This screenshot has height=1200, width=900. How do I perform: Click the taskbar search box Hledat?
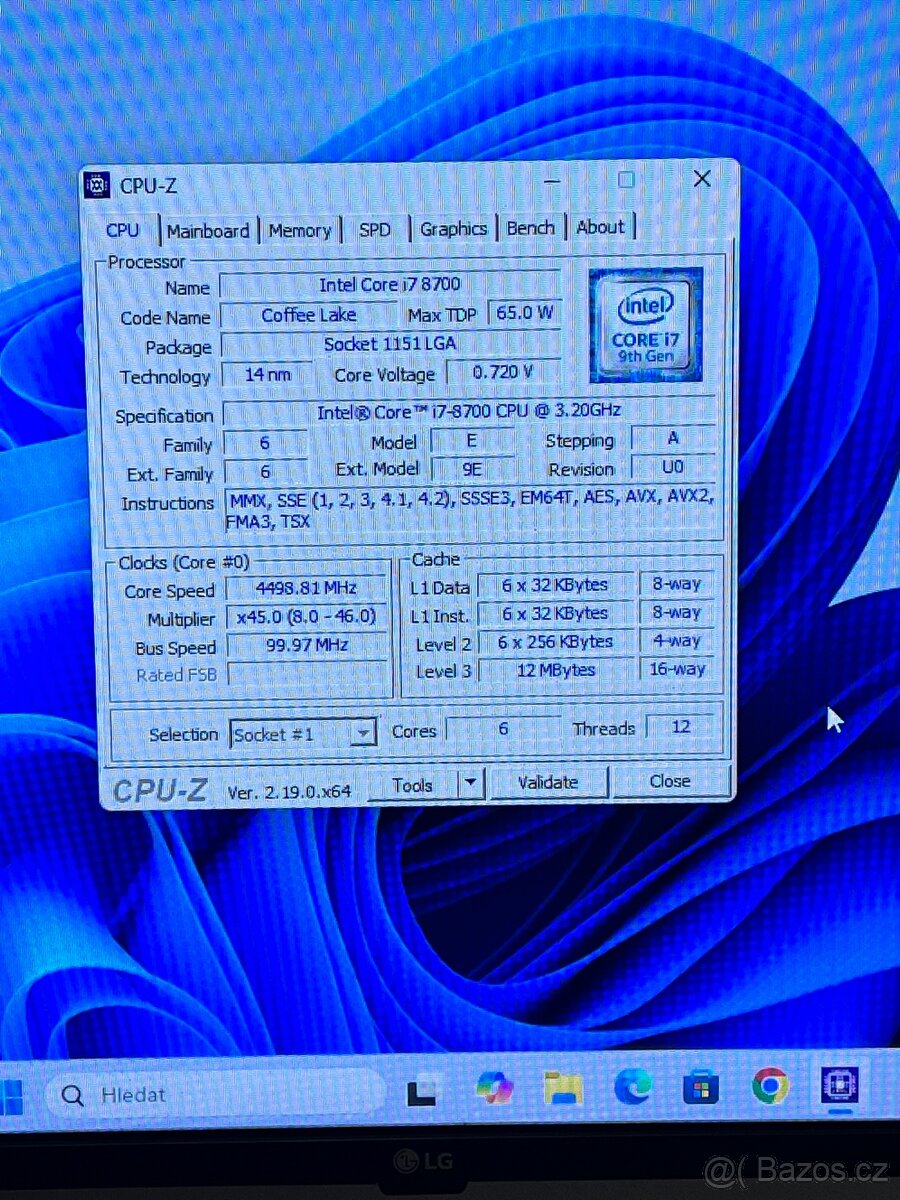click(x=215, y=1095)
